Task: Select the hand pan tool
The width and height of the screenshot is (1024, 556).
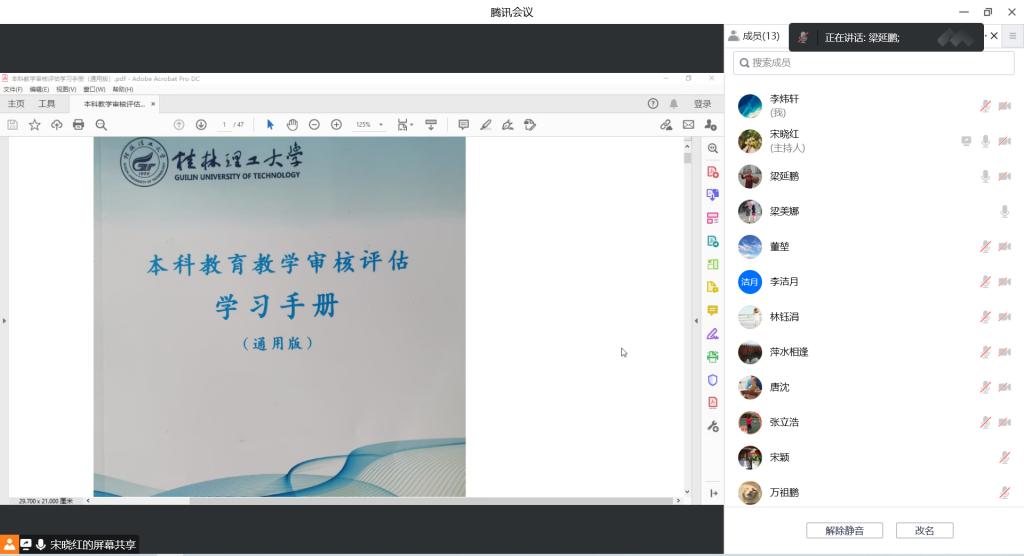Action: pyautogui.click(x=292, y=125)
